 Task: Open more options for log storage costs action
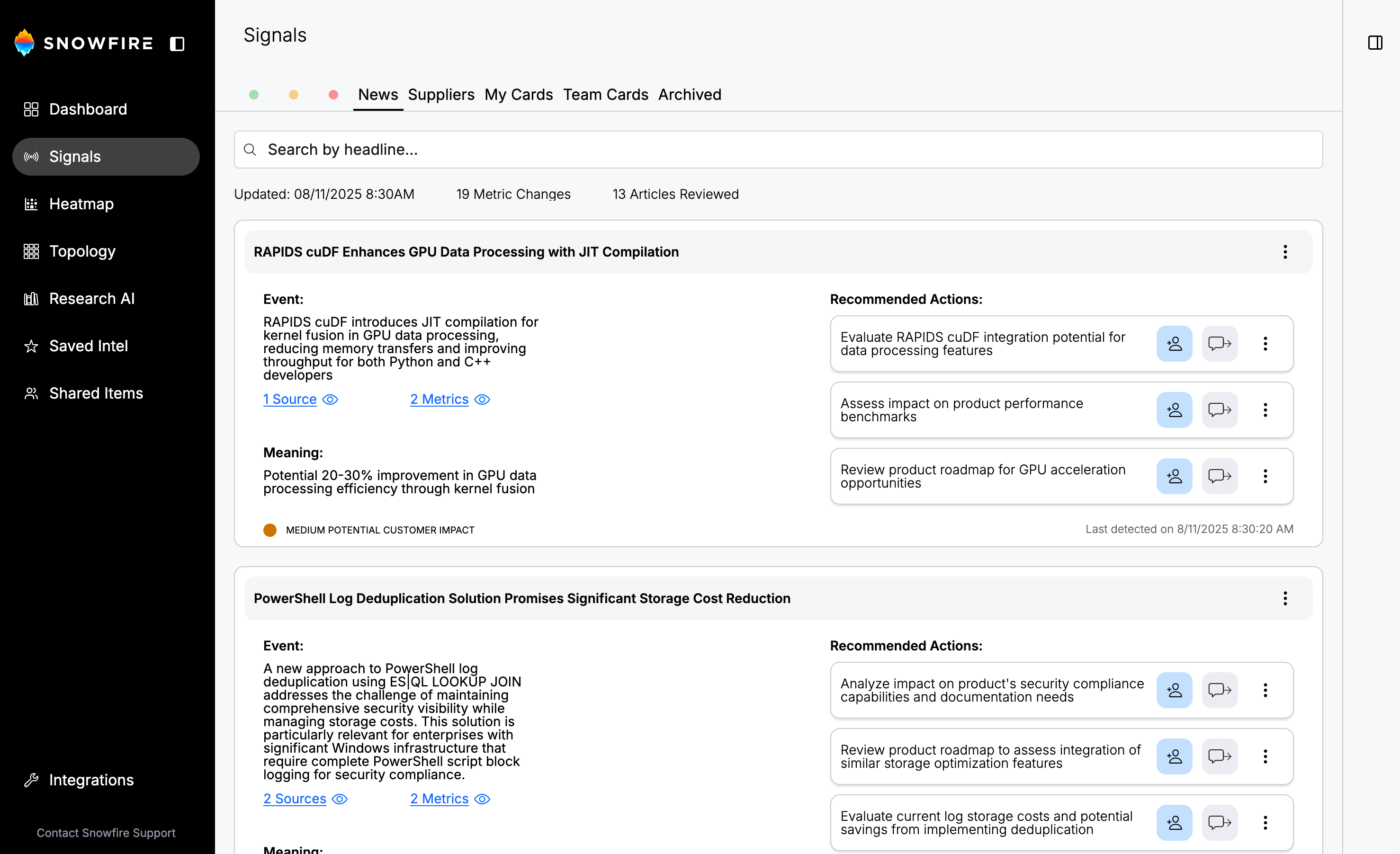pos(1265,823)
